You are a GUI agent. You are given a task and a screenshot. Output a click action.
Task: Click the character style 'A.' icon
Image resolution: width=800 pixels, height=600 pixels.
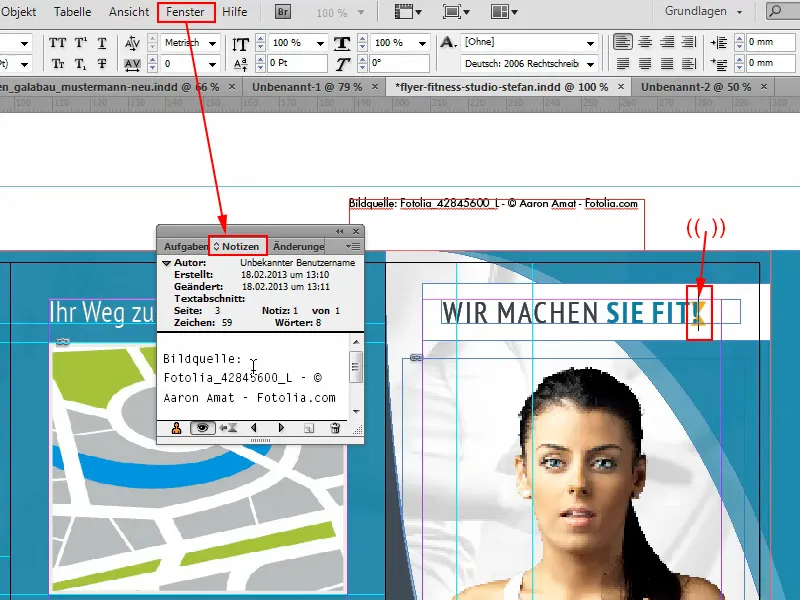[448, 42]
